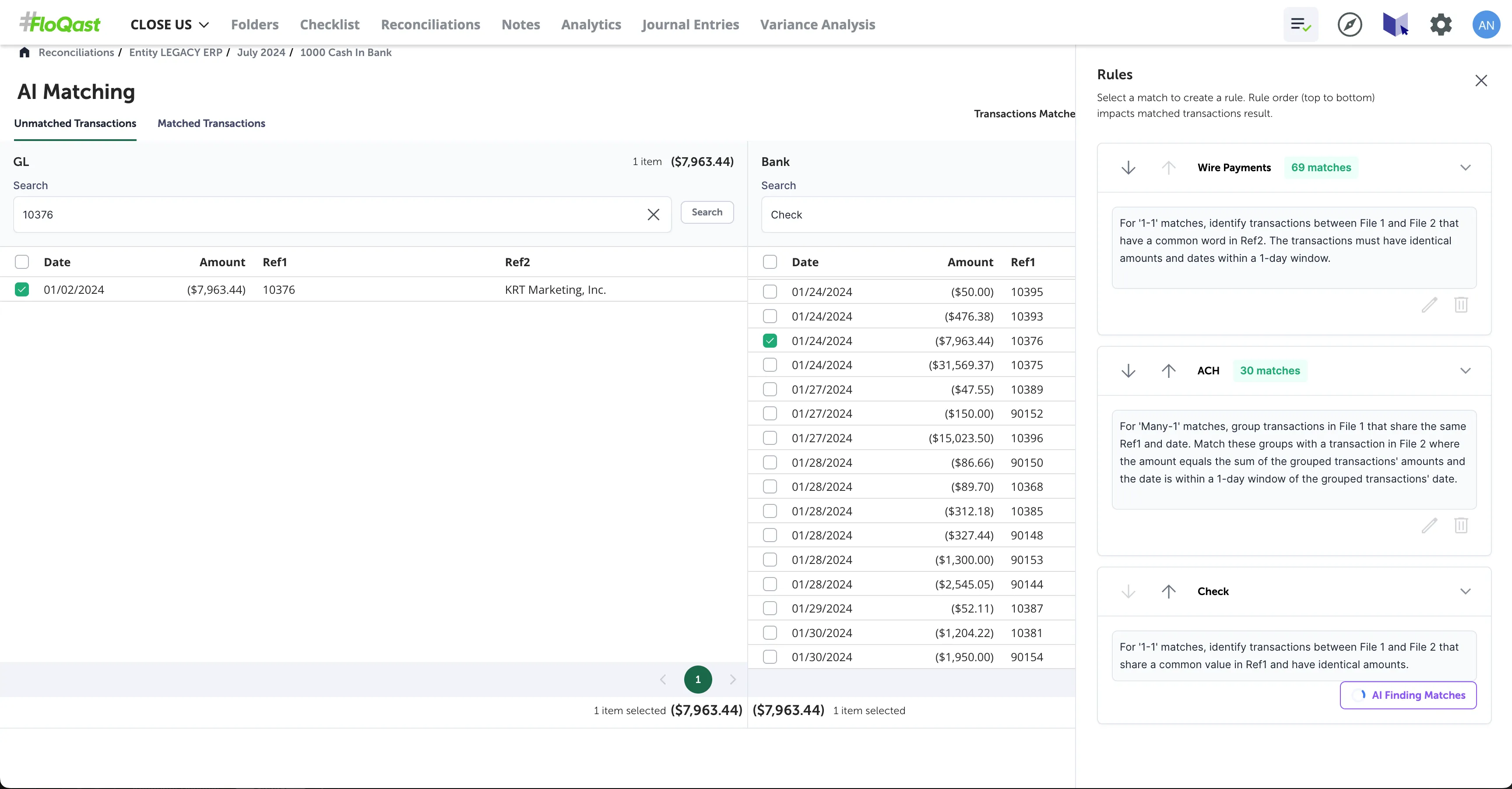Clear the GL search field with X

pos(653,215)
